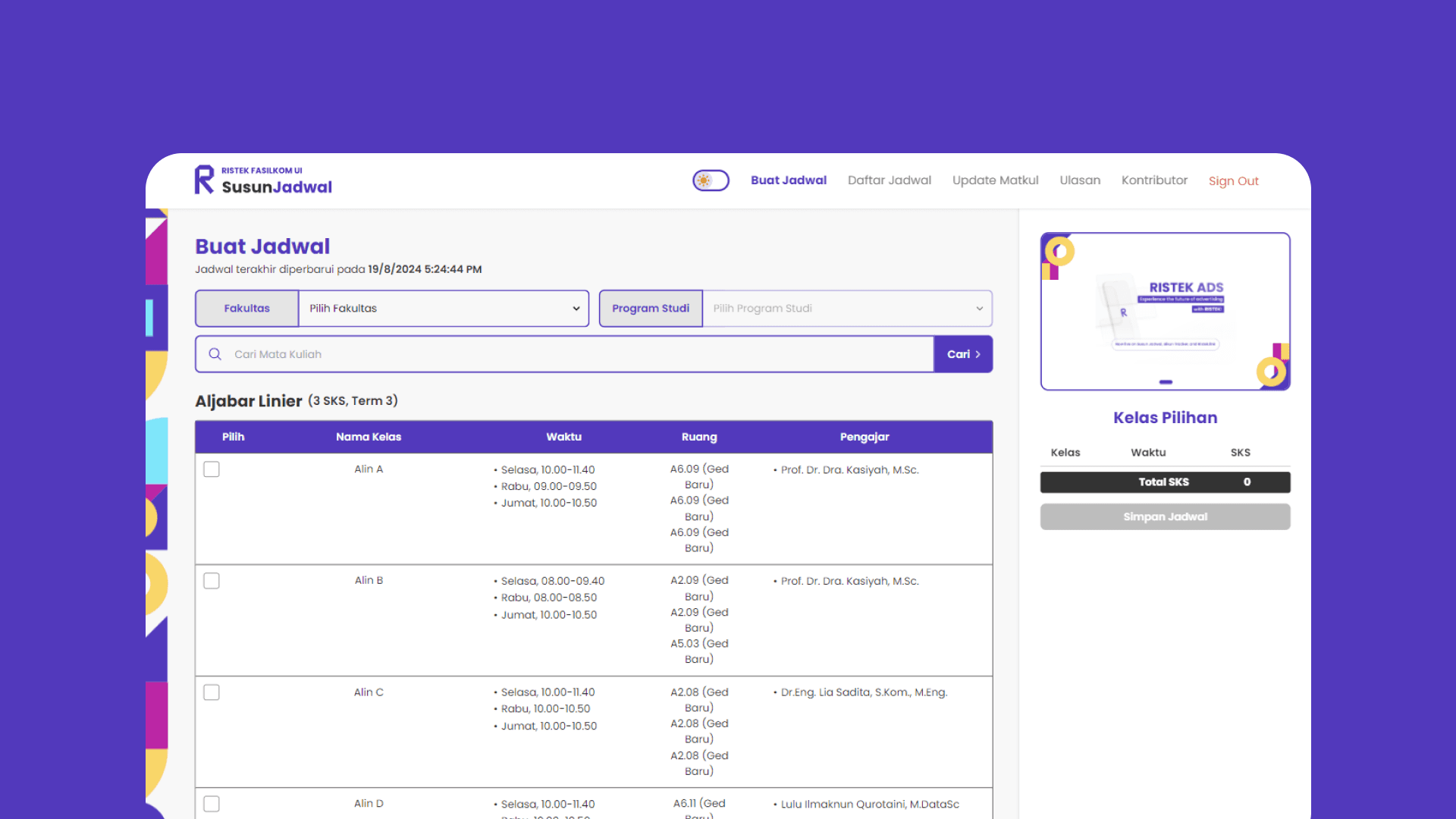Image resolution: width=1456 pixels, height=819 pixels.
Task: Click the RISTEK ADS banner thumbnail
Action: (x=1165, y=311)
